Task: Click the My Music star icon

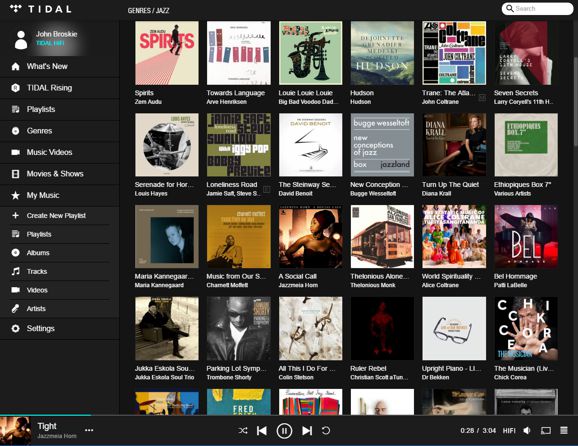Action: coord(15,195)
